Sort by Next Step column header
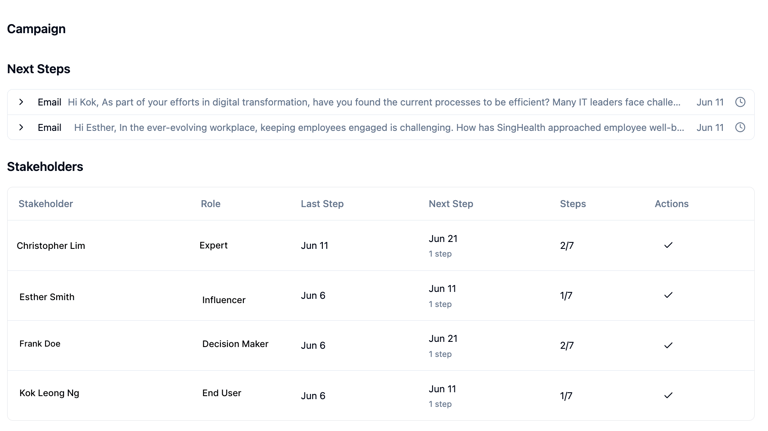Screen dimensions: 768x431 pyautogui.click(x=451, y=204)
